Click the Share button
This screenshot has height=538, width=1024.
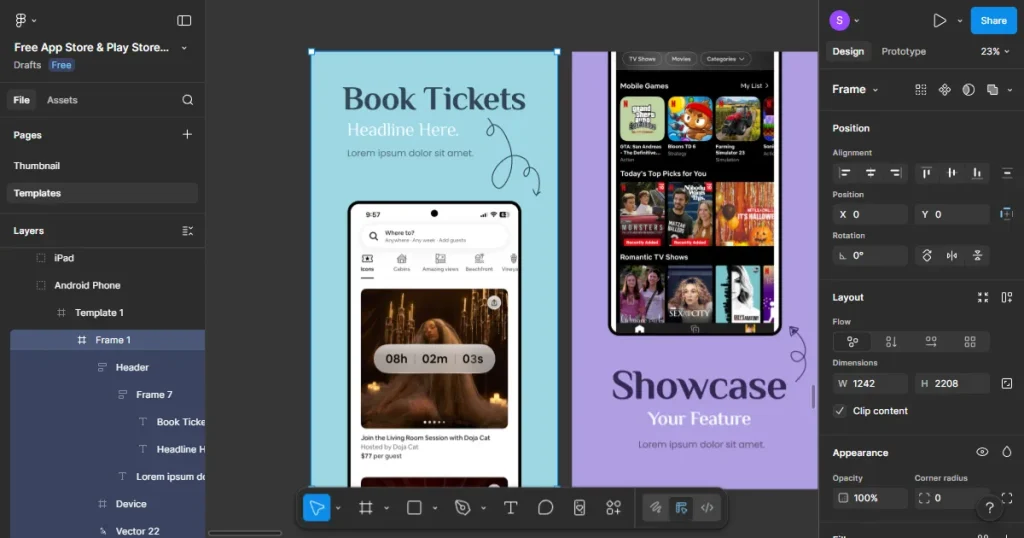[x=993, y=21]
